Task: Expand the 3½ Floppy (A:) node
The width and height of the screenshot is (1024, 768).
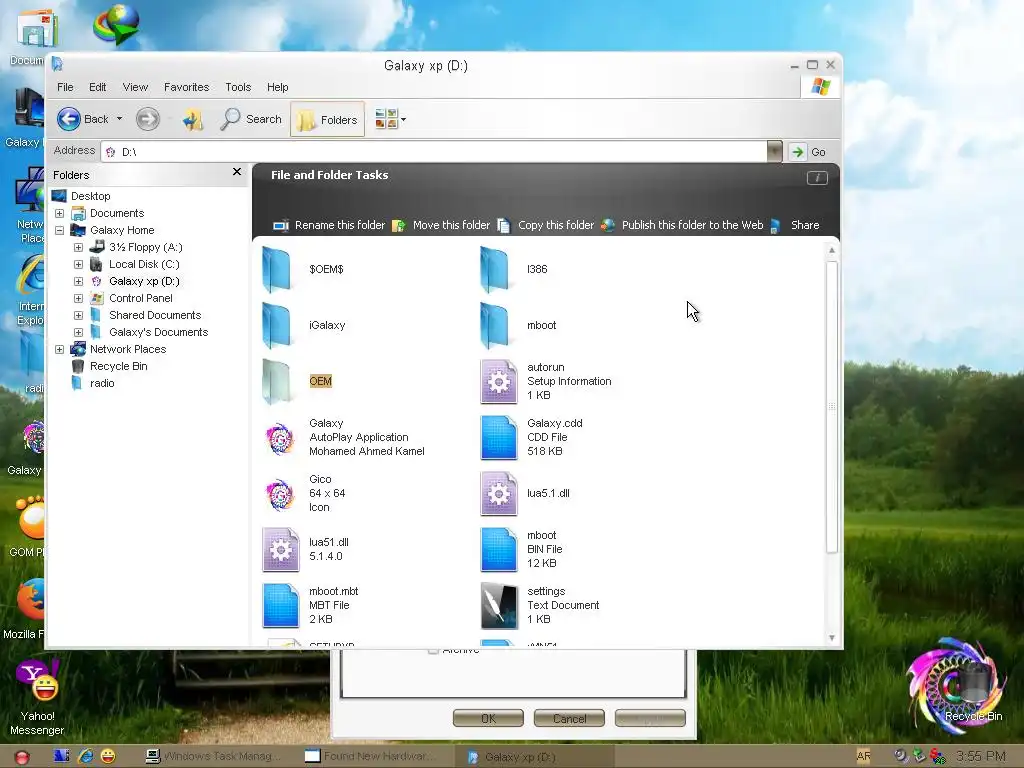Action: coord(78,248)
